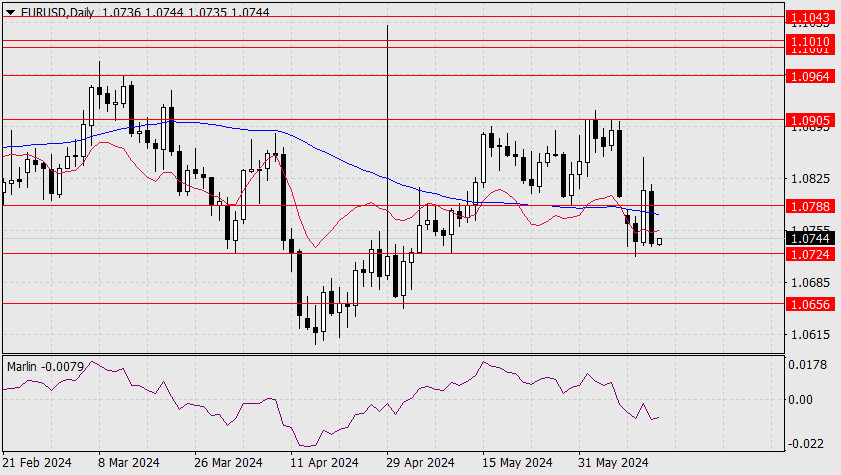Click the OHLC values 1.0736 1.0744 1.0735 1.0744
This screenshot has height=475, width=841.
pyautogui.click(x=186, y=12)
